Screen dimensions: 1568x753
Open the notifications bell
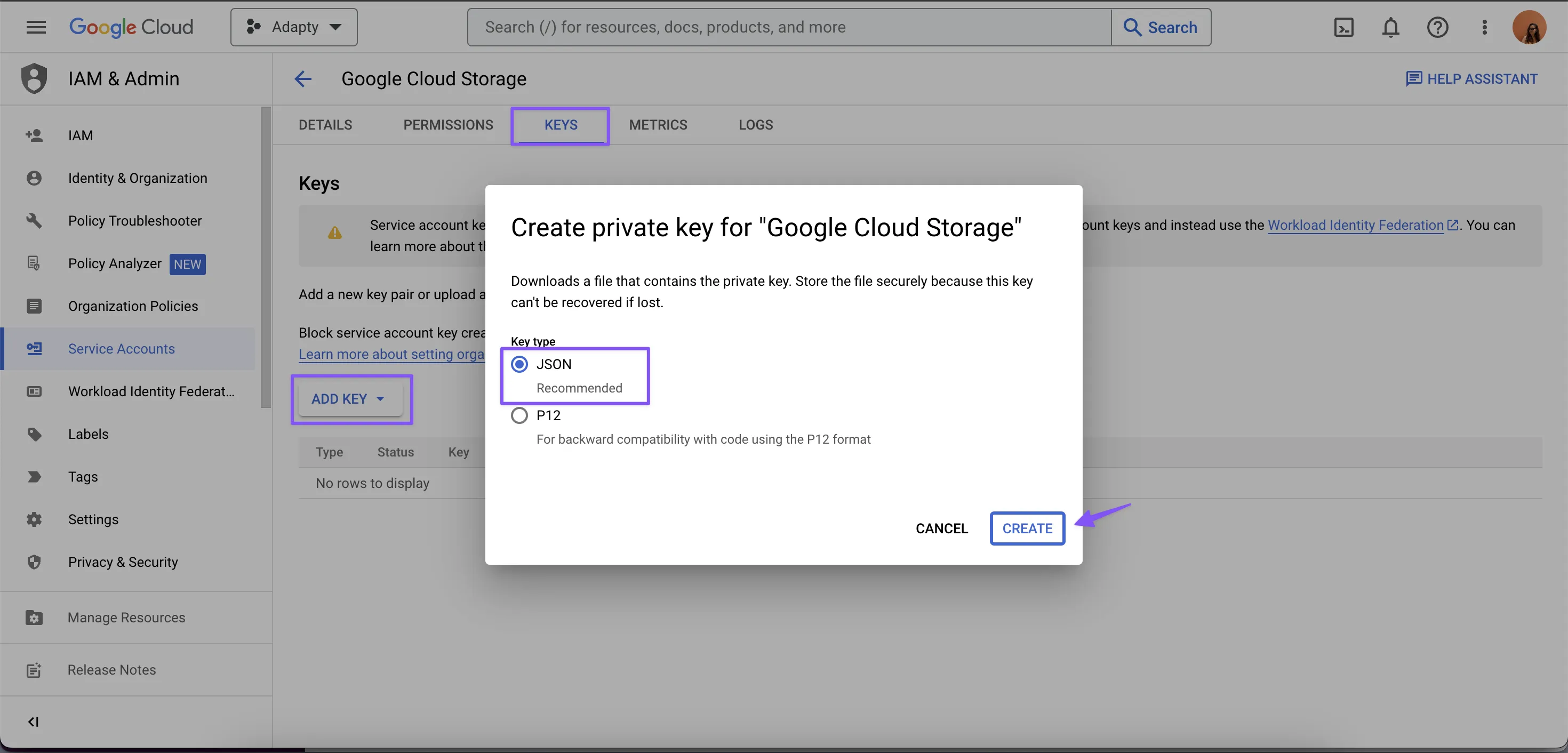coord(1390,27)
